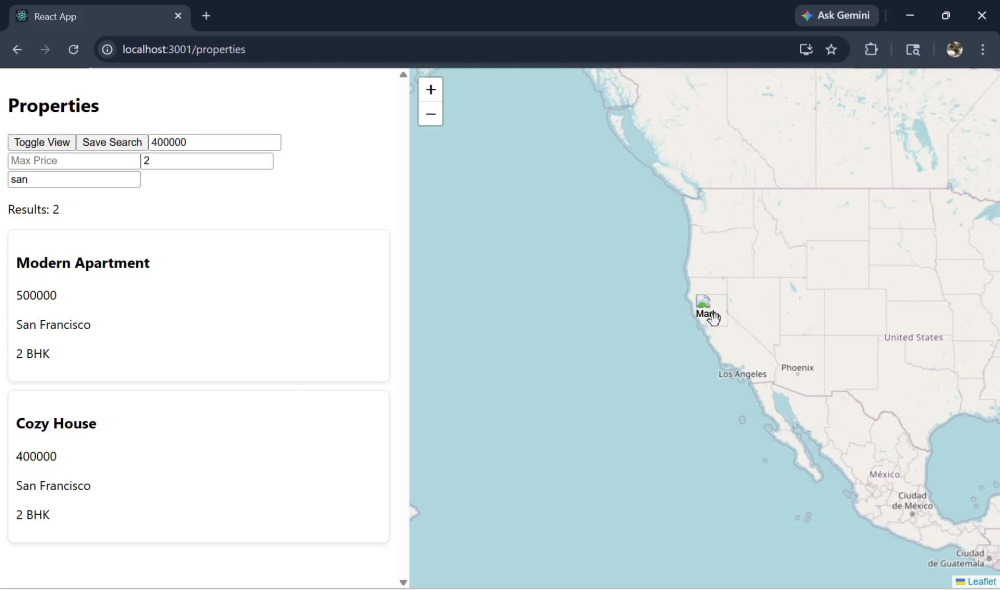Click the Save Search button
Image resolution: width=1000 pixels, height=590 pixels.
point(112,142)
